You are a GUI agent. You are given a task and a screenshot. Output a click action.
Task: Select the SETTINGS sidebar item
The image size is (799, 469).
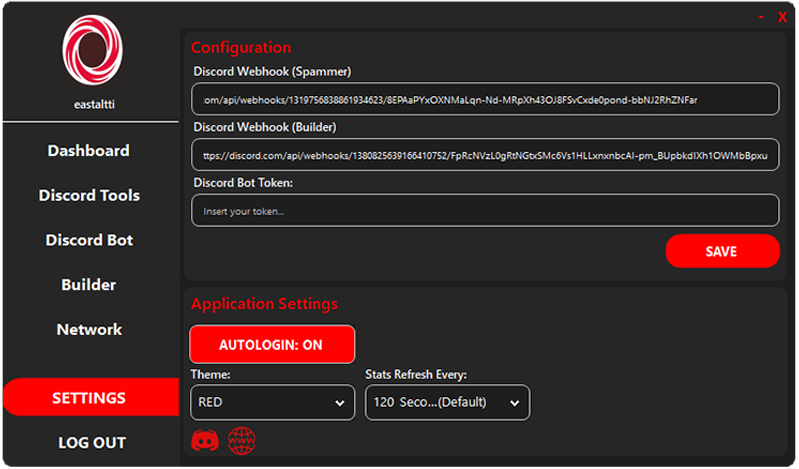click(x=91, y=397)
